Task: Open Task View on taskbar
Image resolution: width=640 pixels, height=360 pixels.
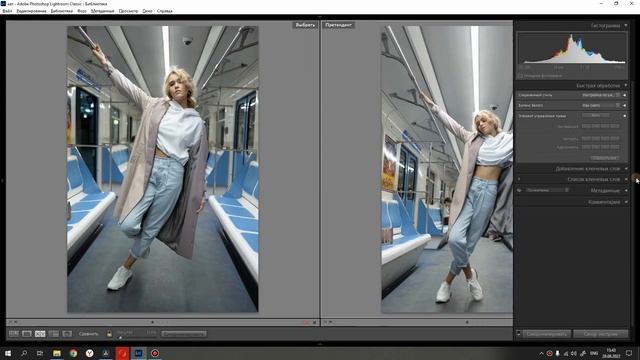Action: tap(40, 353)
